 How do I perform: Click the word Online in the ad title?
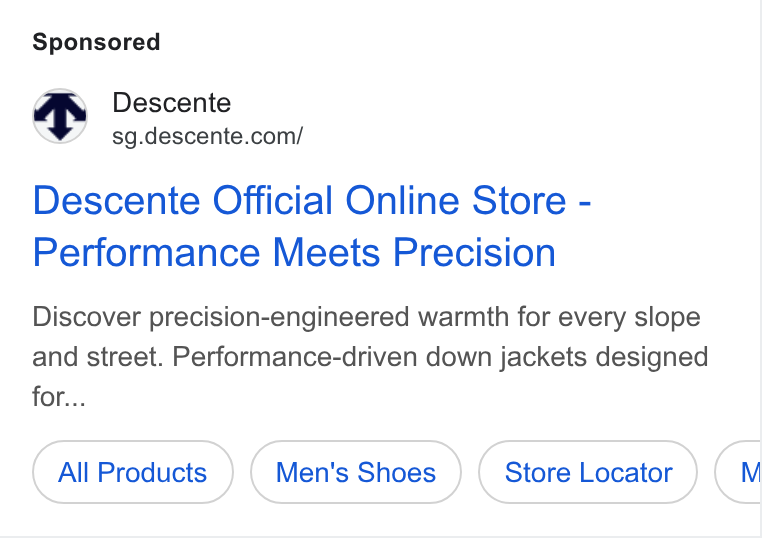402,200
